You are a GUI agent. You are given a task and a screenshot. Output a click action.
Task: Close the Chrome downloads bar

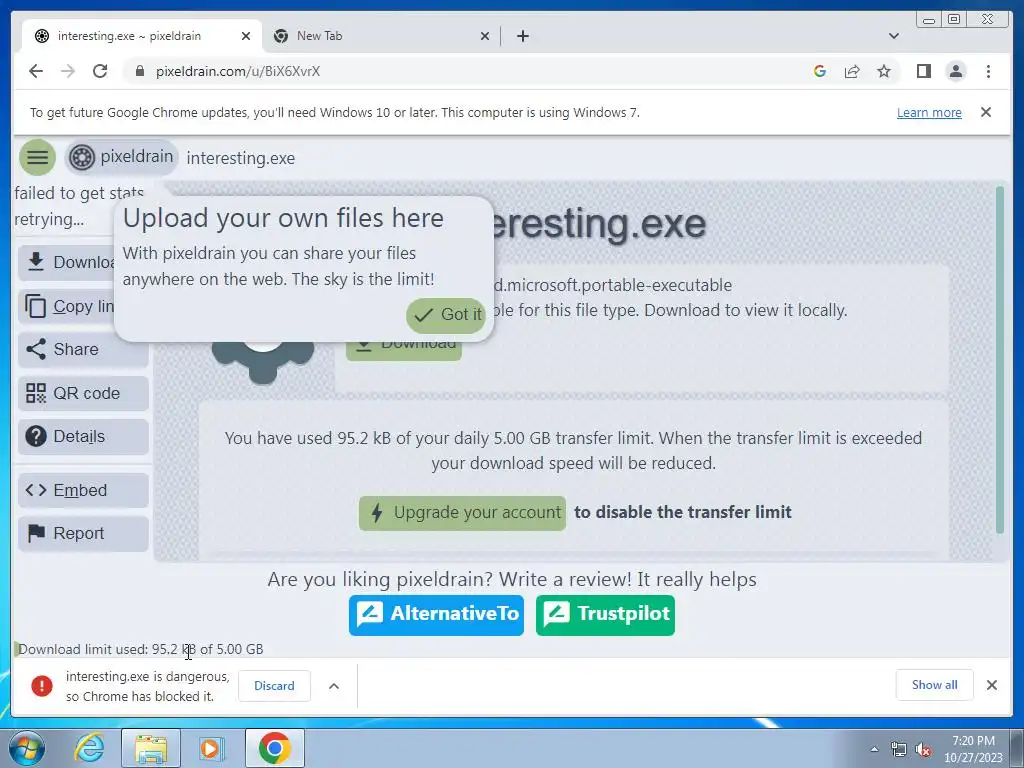[x=991, y=684]
